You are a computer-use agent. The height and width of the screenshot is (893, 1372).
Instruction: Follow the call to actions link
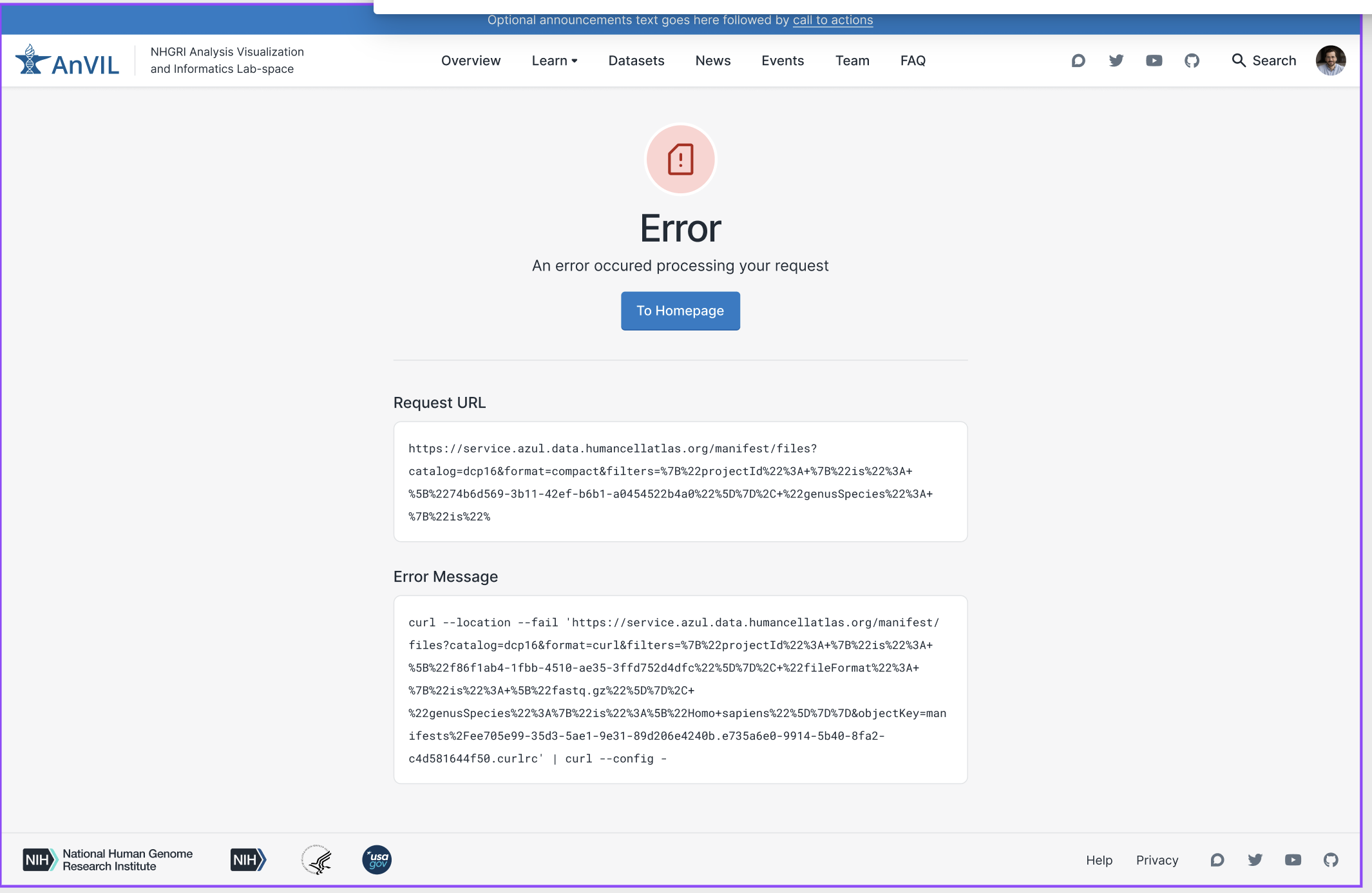[832, 20]
